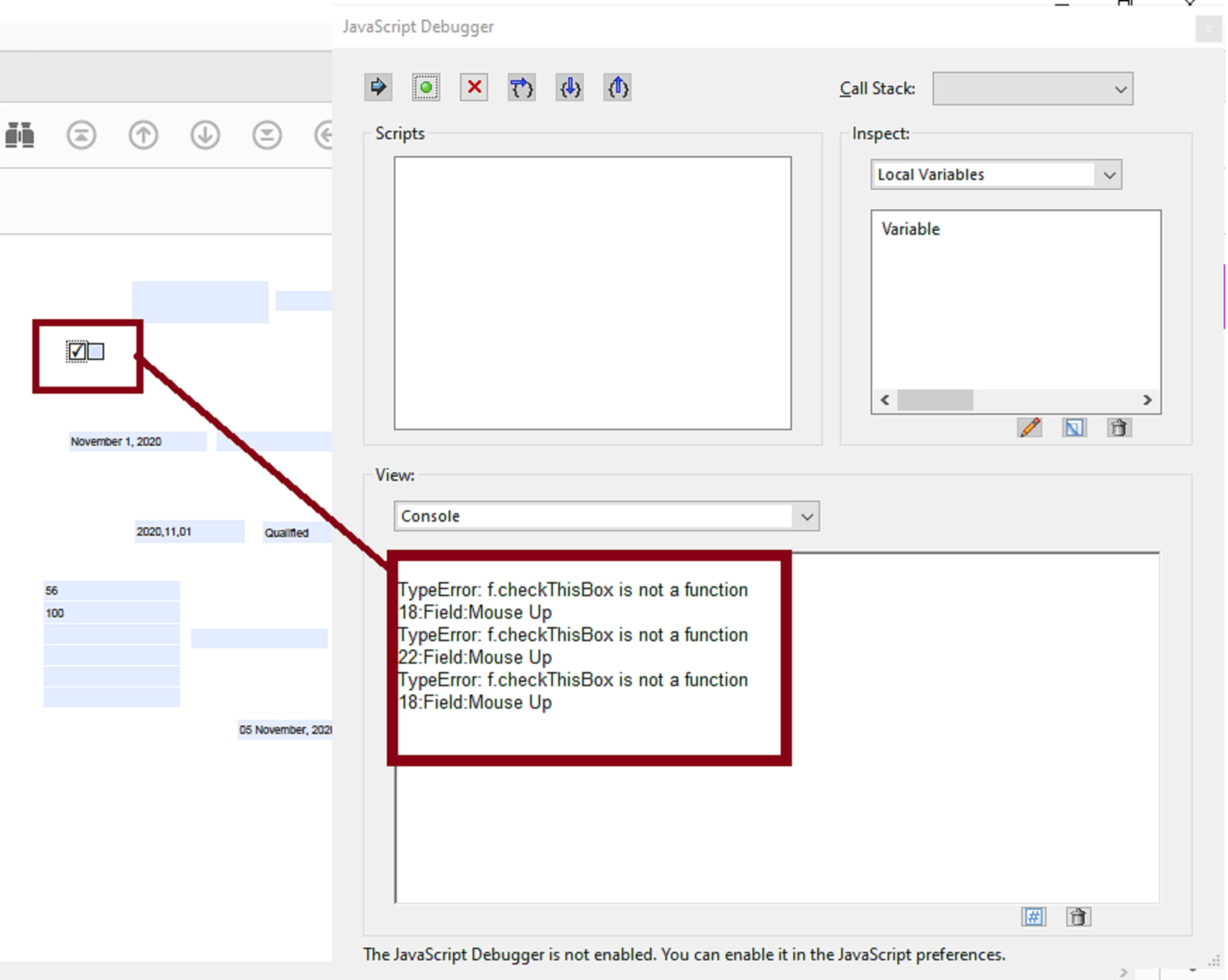Screen dimensions: 1228x980
Task: Click the binoculars Find icon
Action: pos(20,136)
